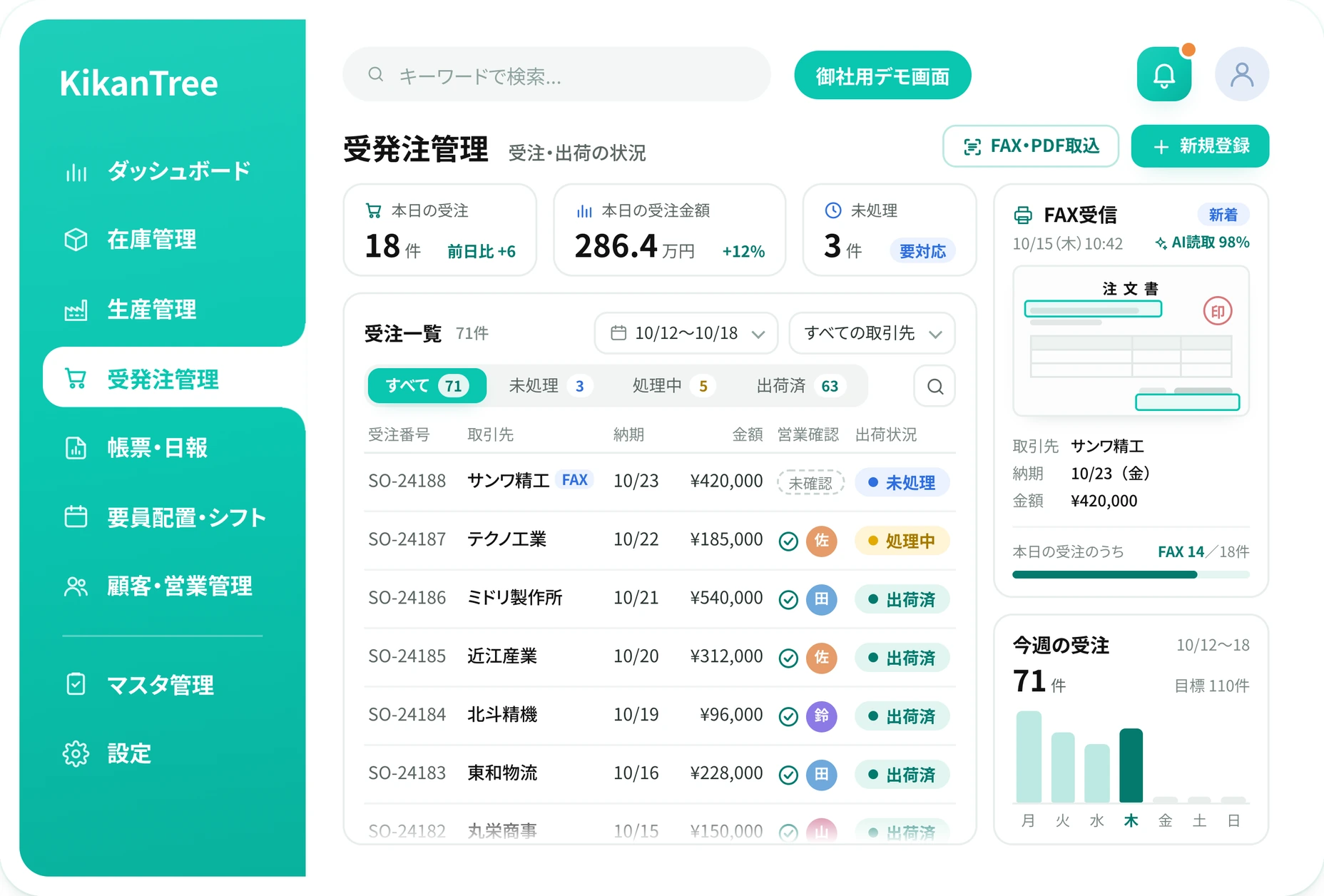
Task: Click the 田 avatar in the SO-24186 row
Action: coord(822,599)
